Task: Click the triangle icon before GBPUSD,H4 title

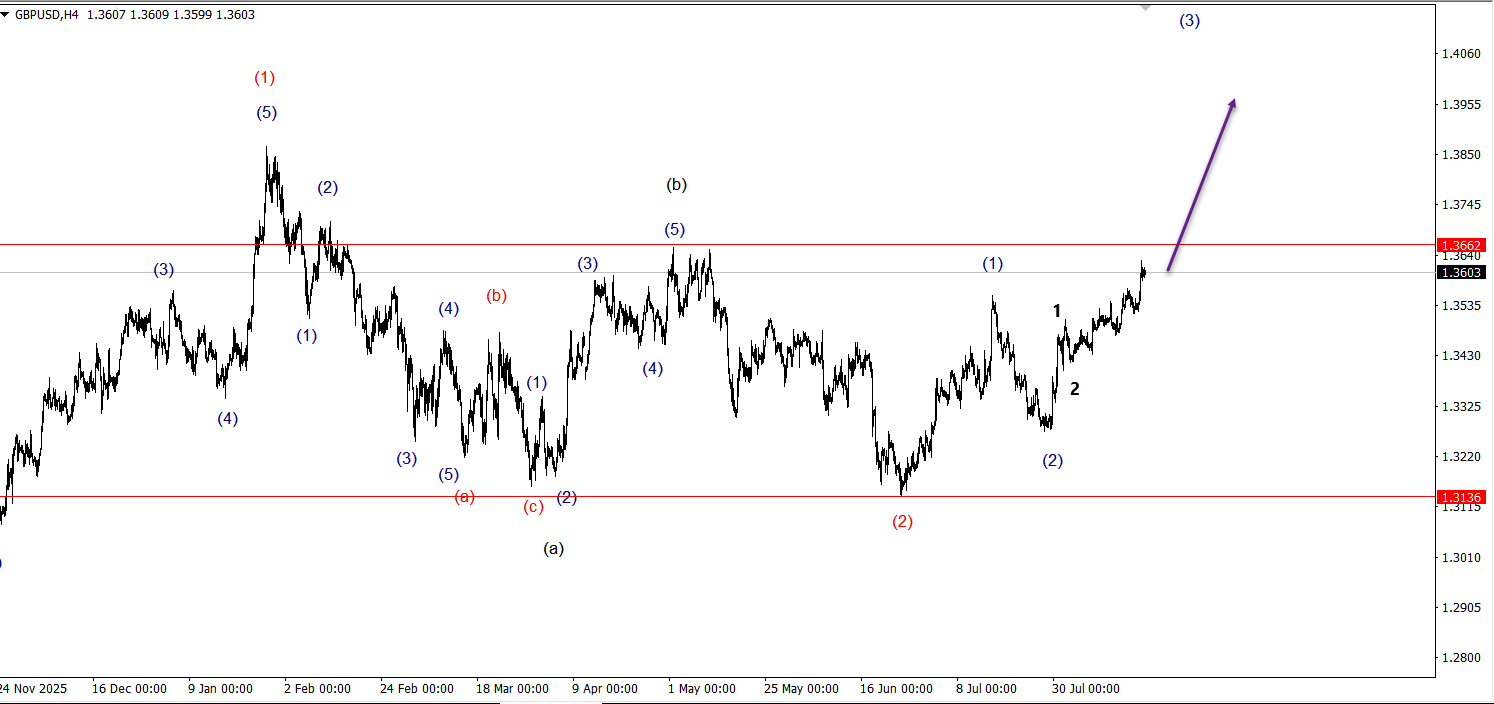Action: click(x=6, y=15)
